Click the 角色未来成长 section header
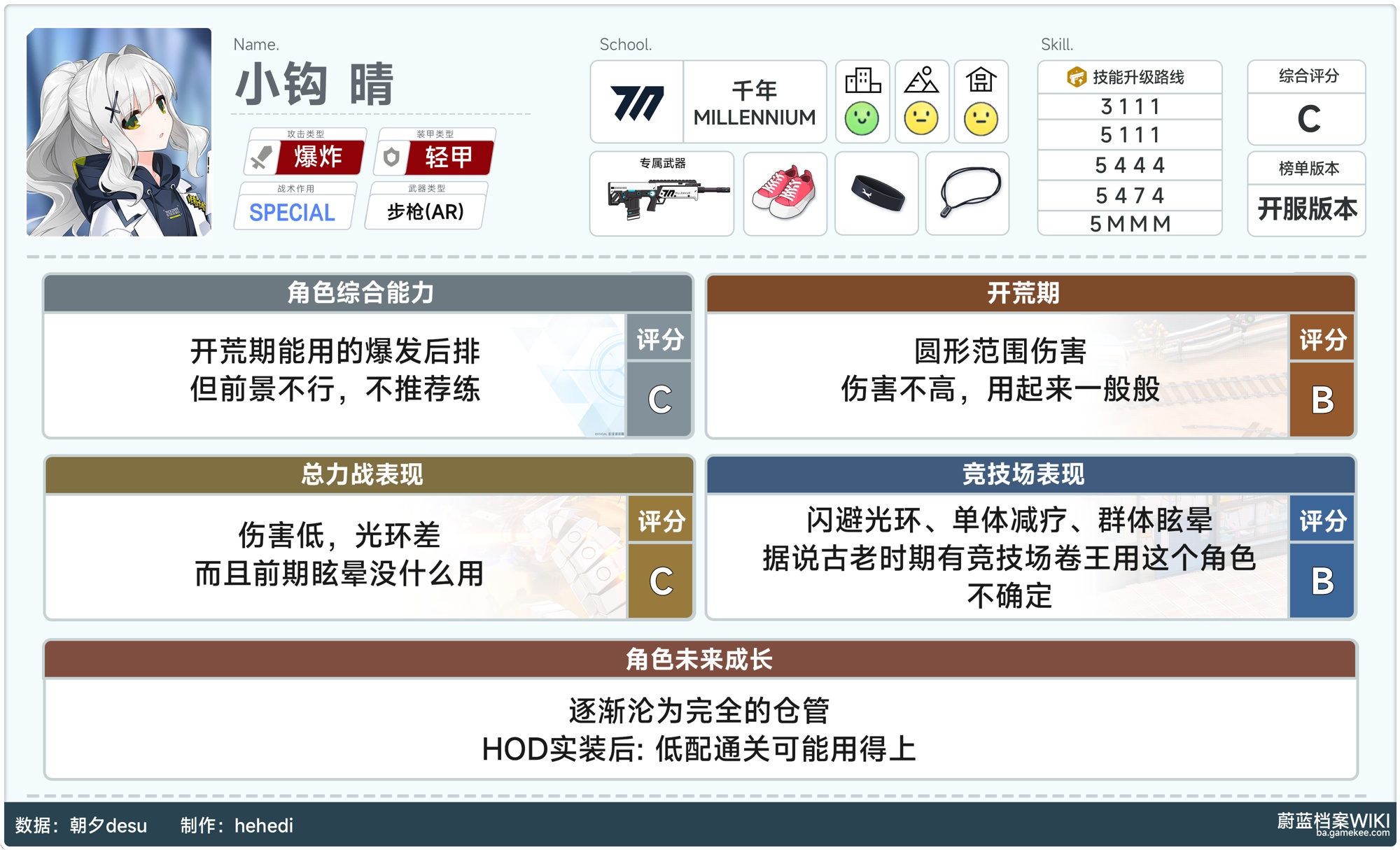The height and width of the screenshot is (850, 1400). pos(699,659)
